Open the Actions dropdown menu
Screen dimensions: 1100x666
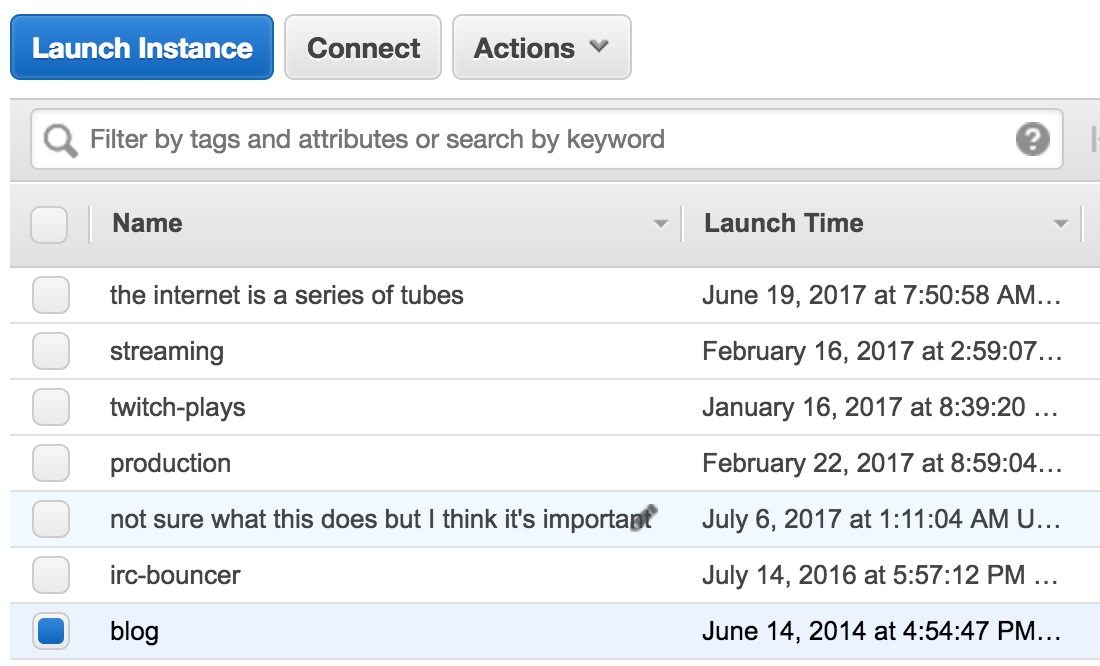[541, 47]
